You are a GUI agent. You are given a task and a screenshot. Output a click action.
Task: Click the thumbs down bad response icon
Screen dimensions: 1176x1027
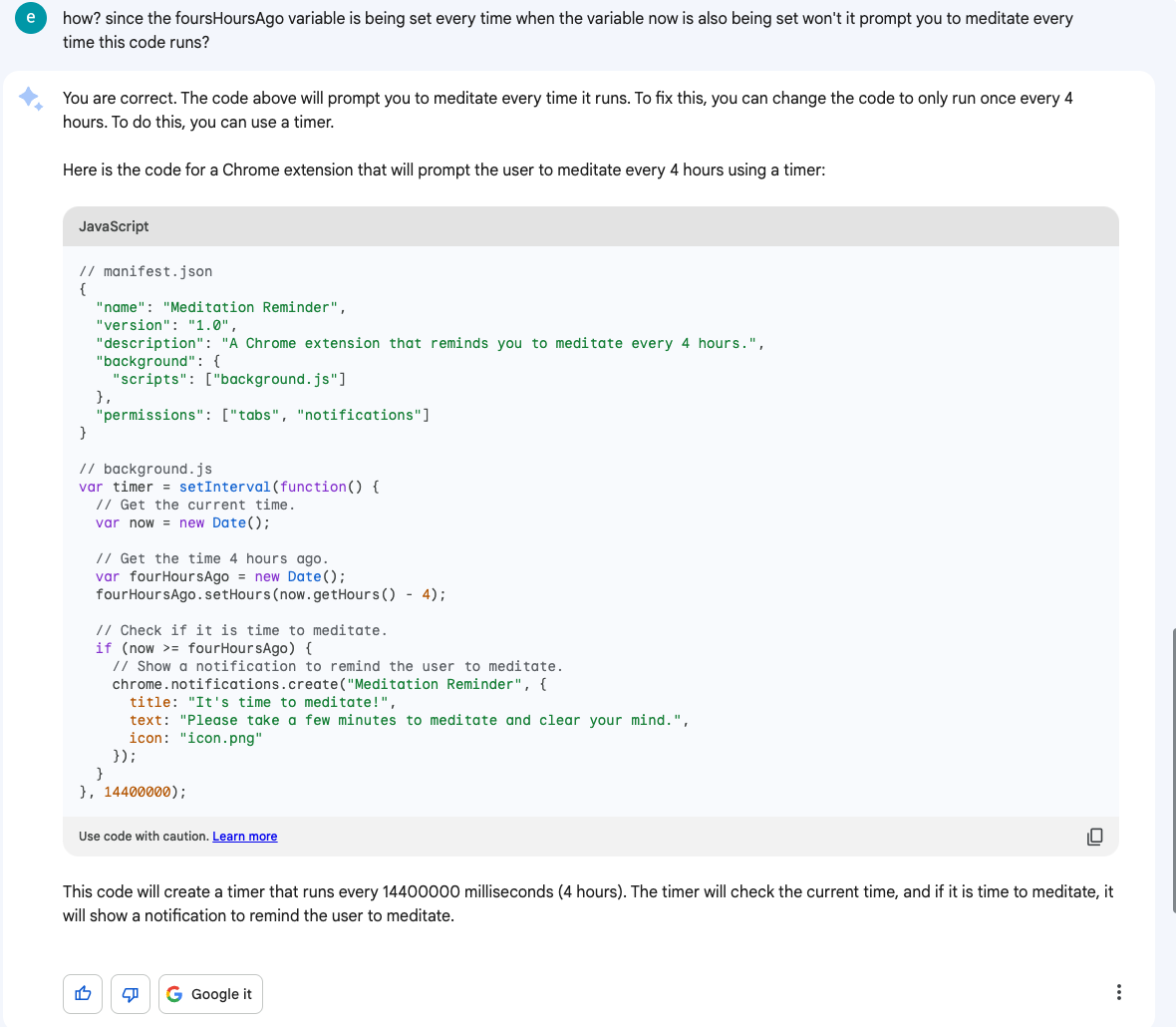[x=130, y=994]
